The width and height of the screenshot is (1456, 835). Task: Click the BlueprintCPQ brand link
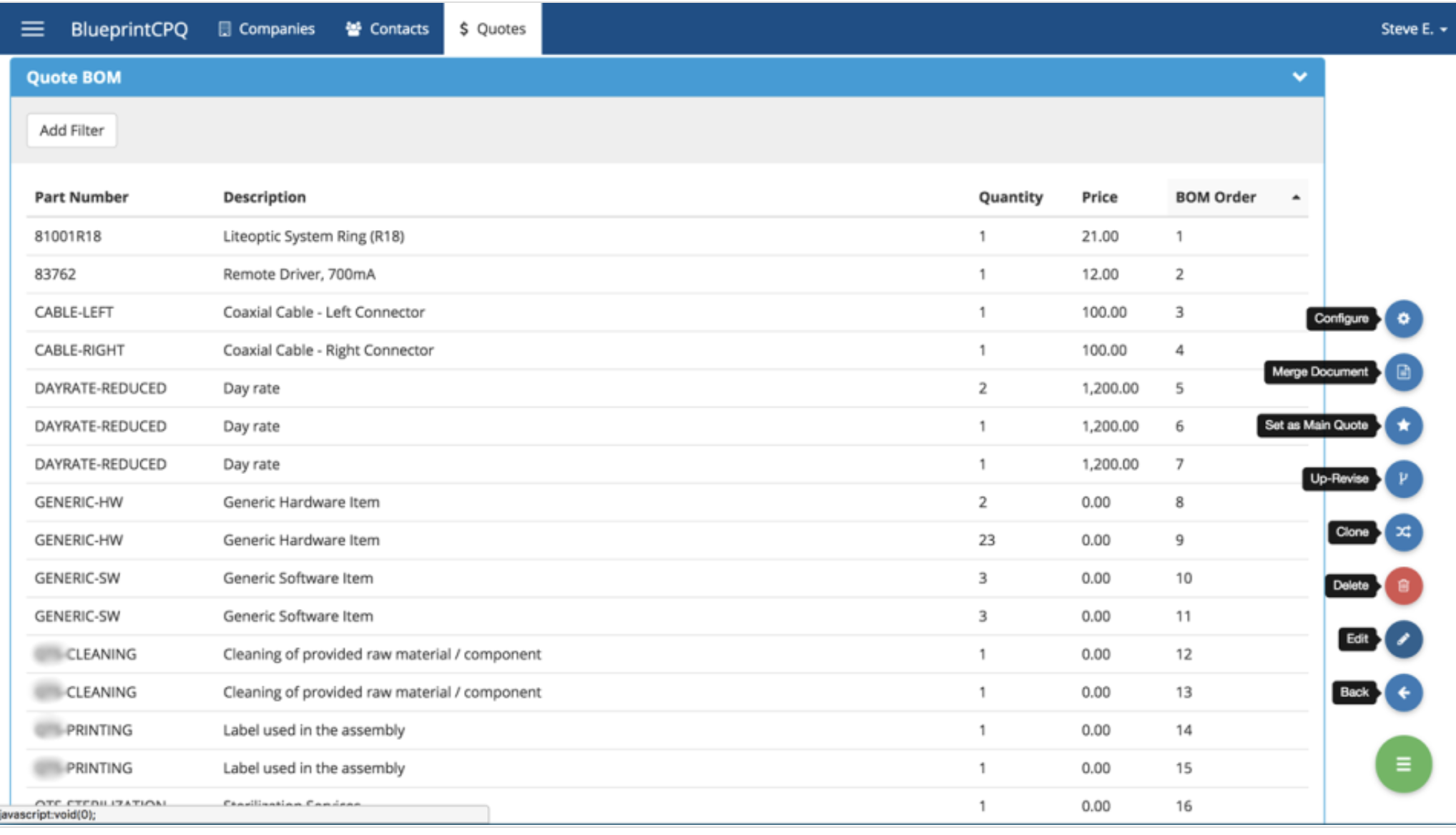tap(129, 29)
